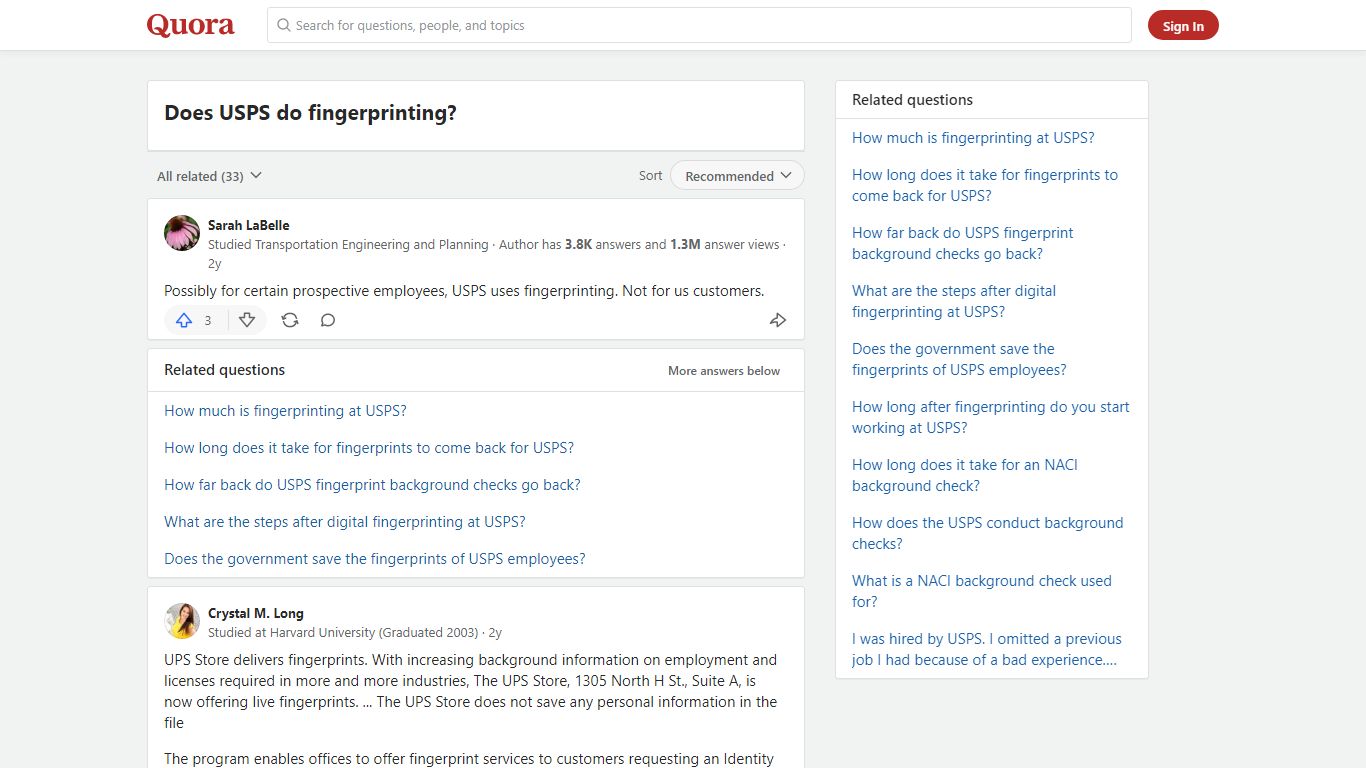Image resolution: width=1366 pixels, height=768 pixels.
Task: Click the question title 'Does USPS do fingerprinting?'
Action: [310, 113]
